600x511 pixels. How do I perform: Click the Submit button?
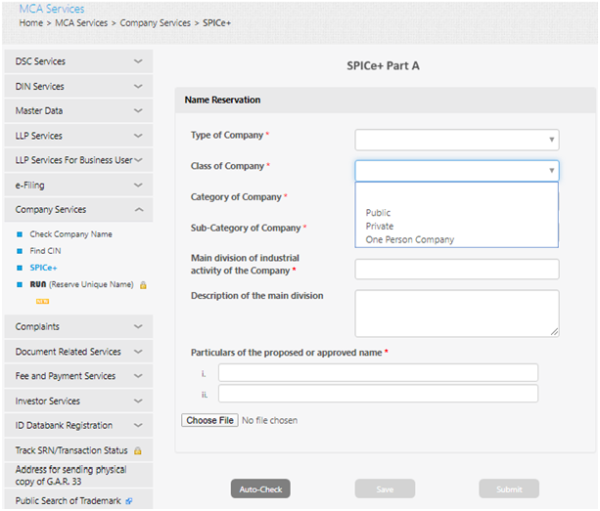pyautogui.click(x=508, y=489)
